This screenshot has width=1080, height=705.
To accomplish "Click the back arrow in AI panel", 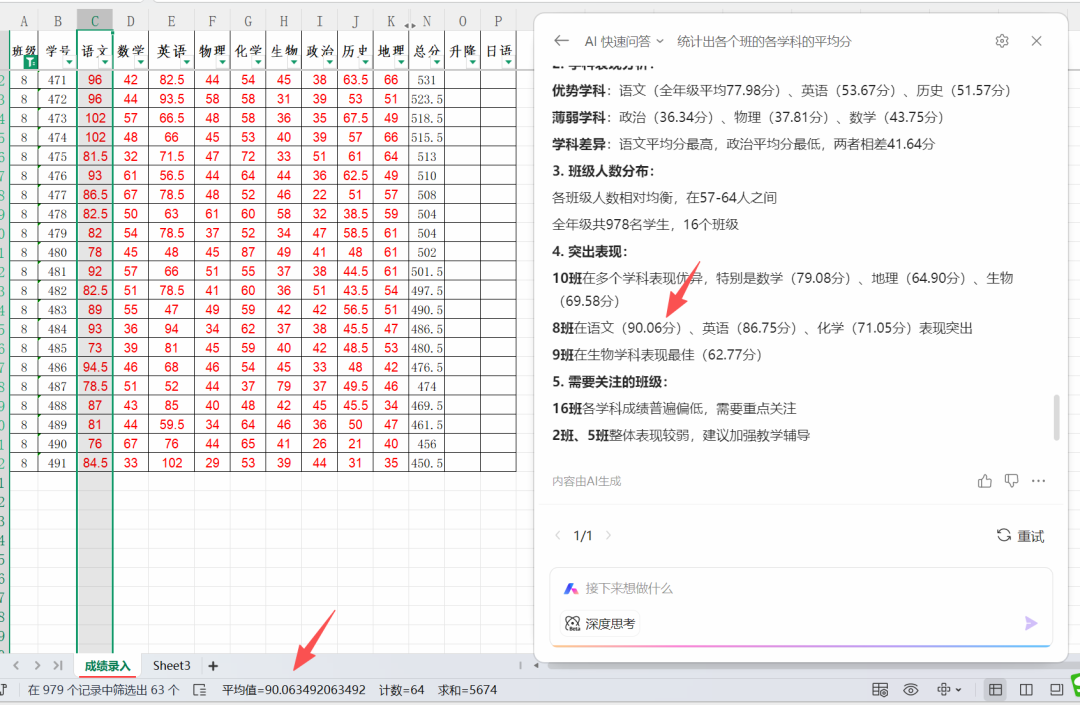I will point(561,41).
